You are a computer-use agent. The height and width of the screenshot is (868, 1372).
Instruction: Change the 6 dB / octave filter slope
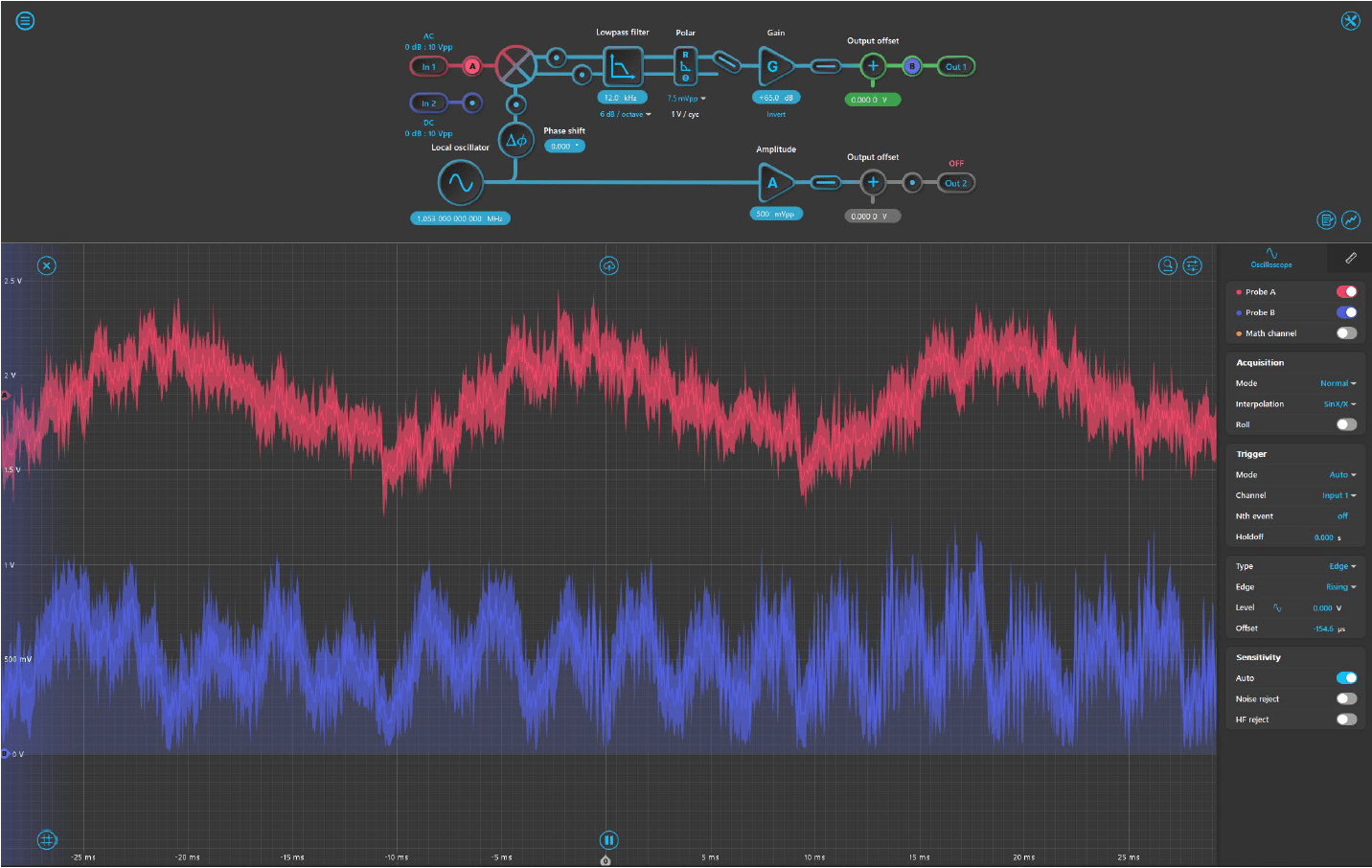(x=626, y=114)
